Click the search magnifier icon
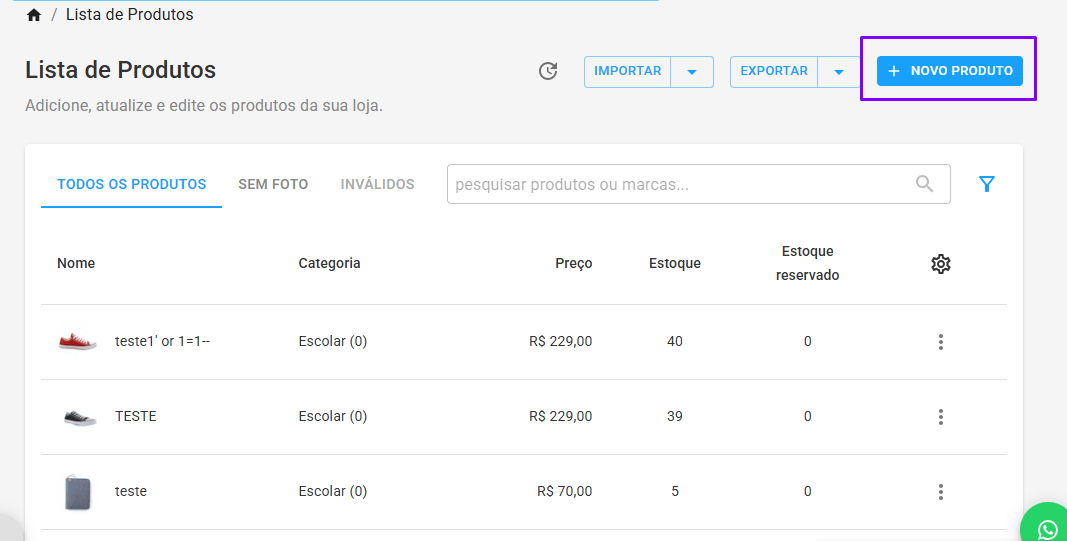 924,184
